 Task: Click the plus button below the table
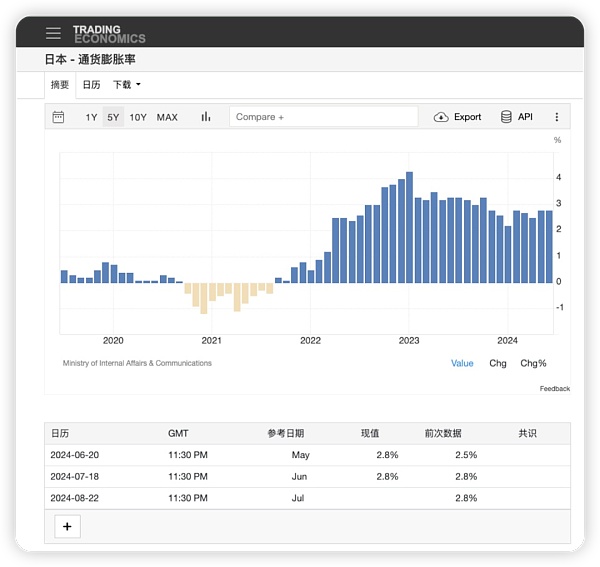tap(67, 527)
